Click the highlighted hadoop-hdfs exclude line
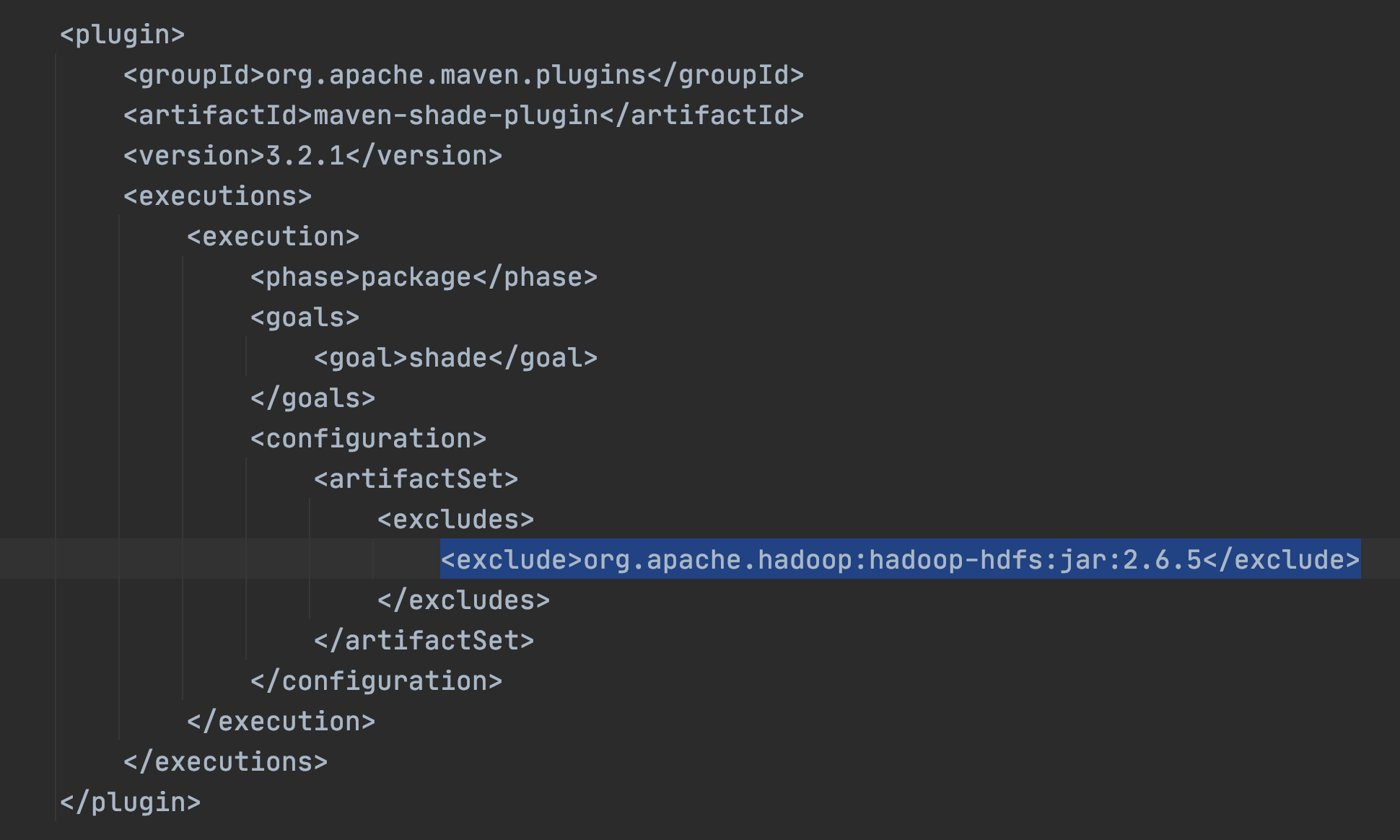 click(x=900, y=560)
